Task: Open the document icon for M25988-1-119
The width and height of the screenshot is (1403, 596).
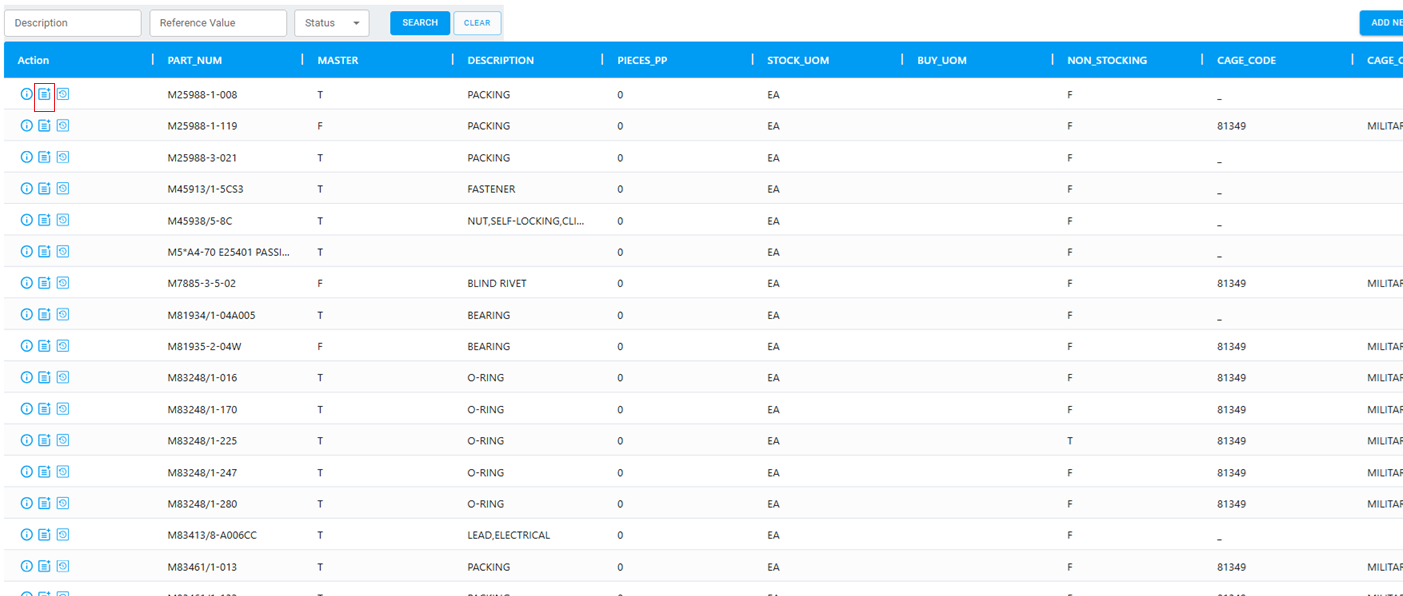Action: click(44, 126)
